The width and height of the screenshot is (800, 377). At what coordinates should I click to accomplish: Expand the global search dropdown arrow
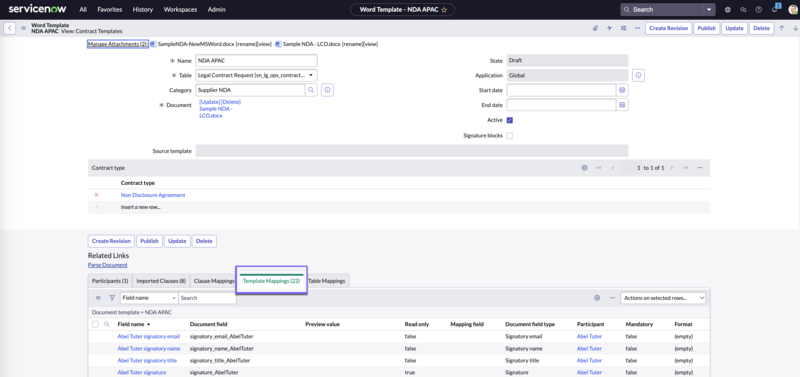pyautogui.click(x=709, y=10)
